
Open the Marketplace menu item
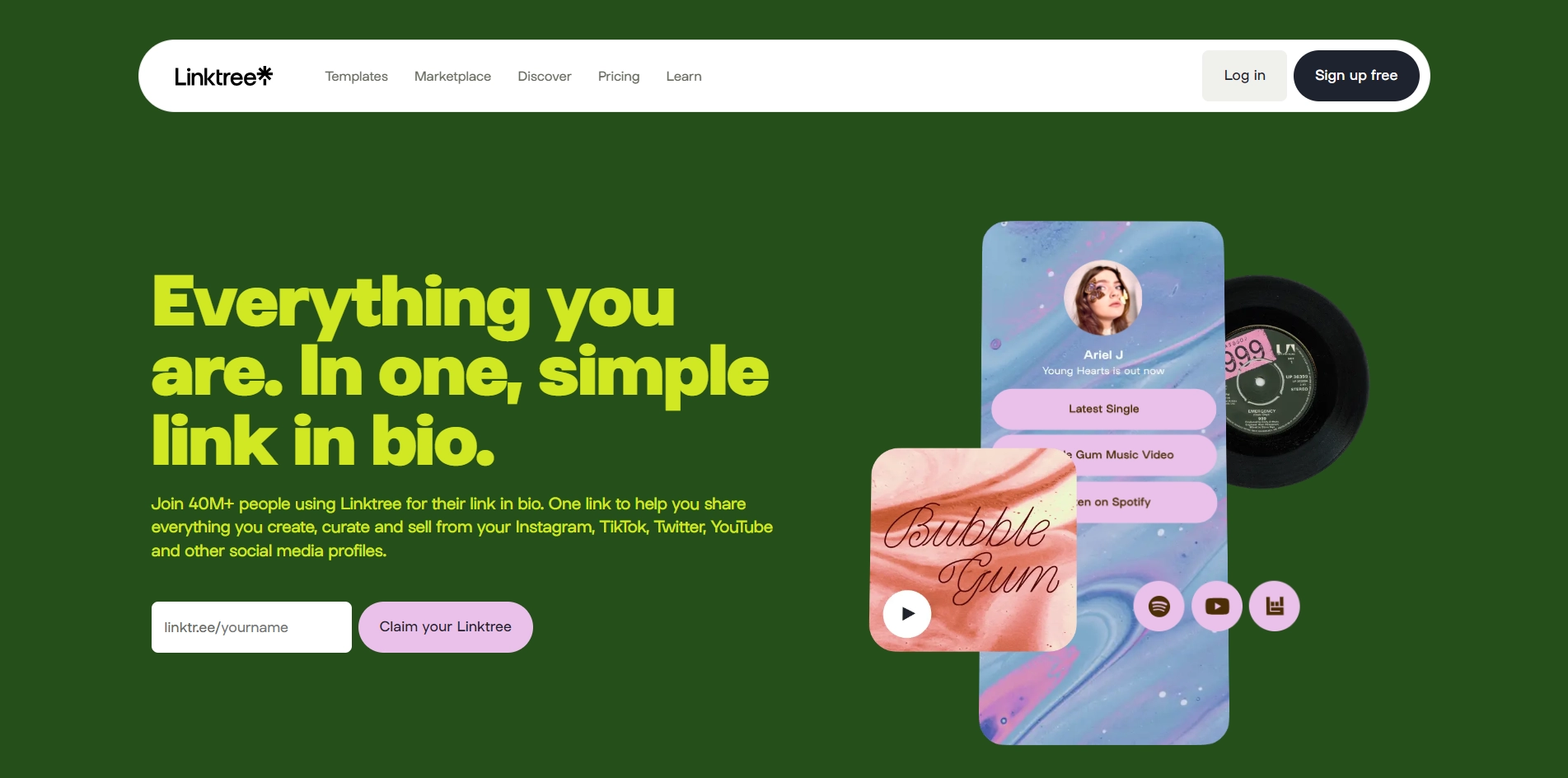(452, 76)
